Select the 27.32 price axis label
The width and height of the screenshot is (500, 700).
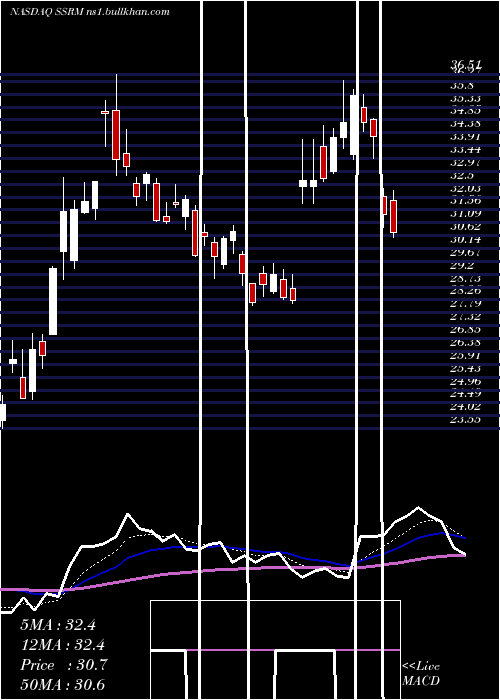[465, 317]
